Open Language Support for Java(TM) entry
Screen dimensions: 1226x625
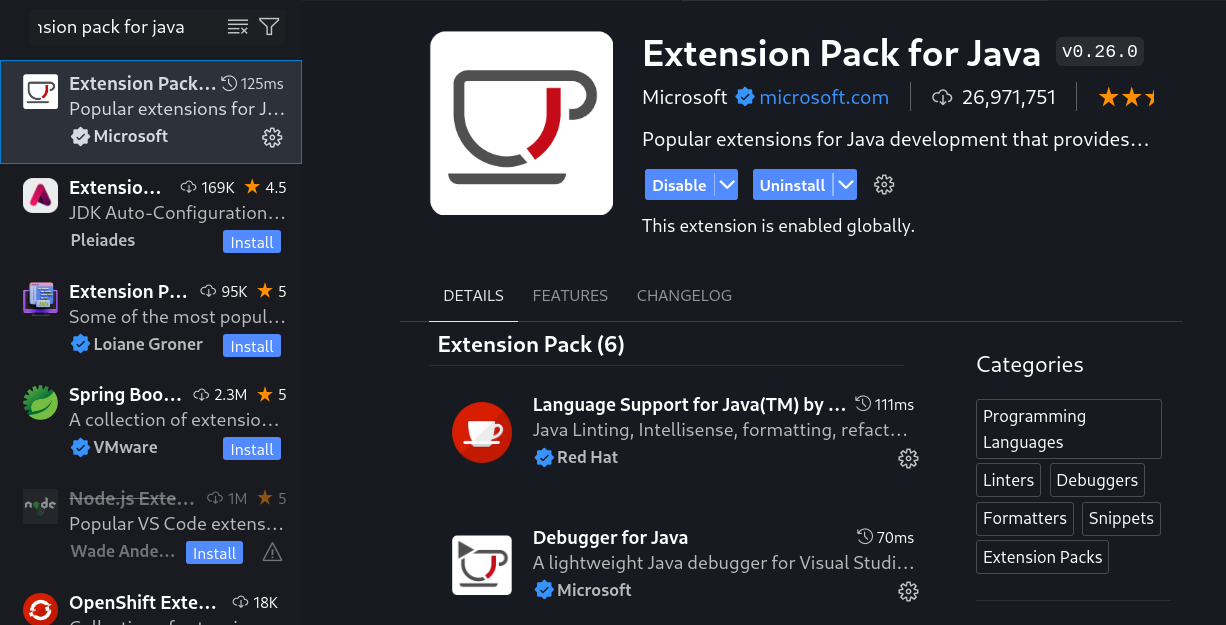691,405
